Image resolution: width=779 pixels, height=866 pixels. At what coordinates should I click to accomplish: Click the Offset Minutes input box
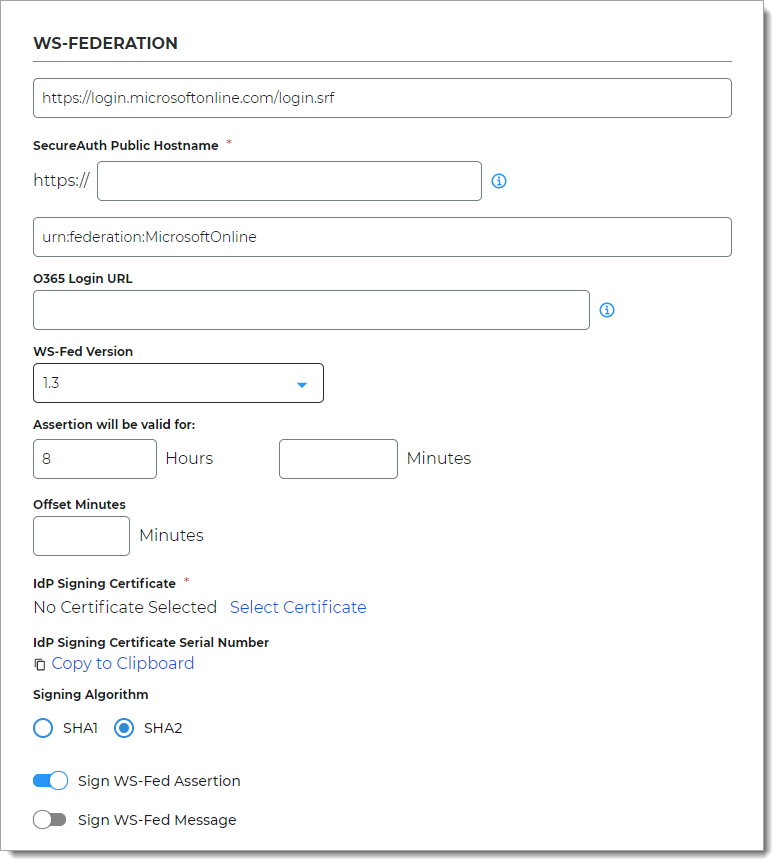[81, 536]
